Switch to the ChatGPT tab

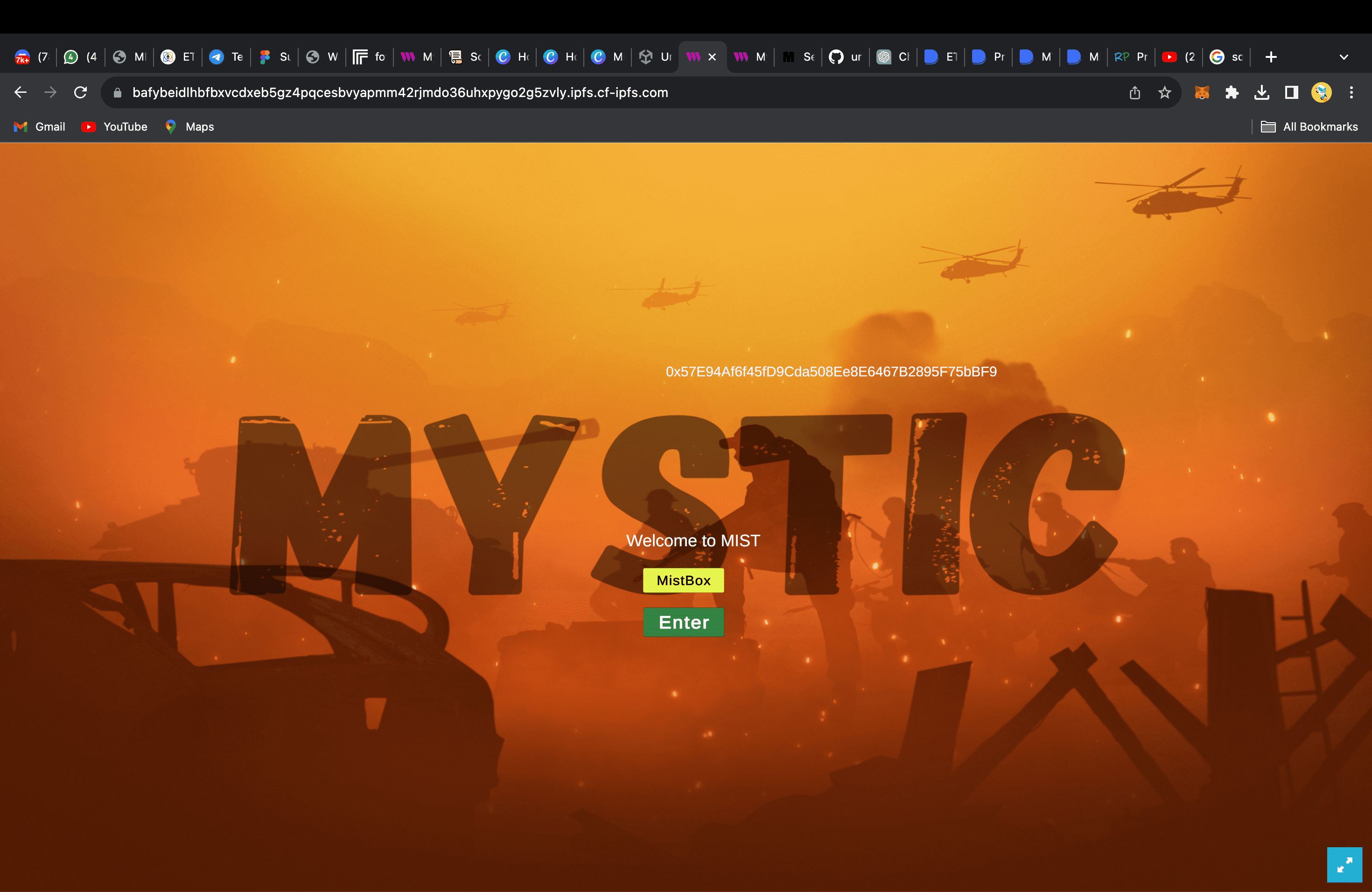894,57
